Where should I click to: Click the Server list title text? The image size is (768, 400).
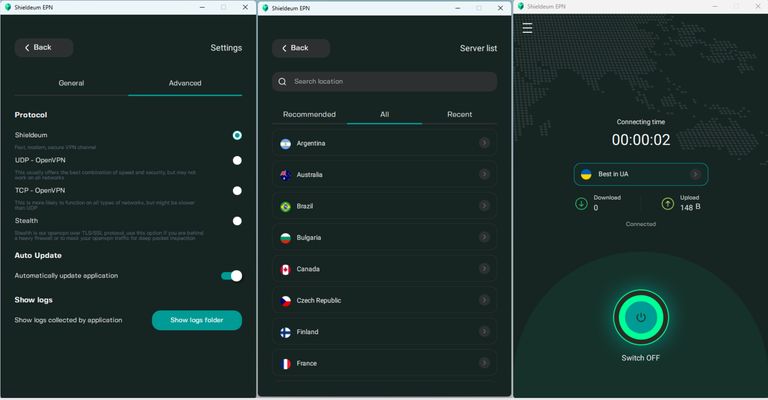pyautogui.click(x=478, y=48)
